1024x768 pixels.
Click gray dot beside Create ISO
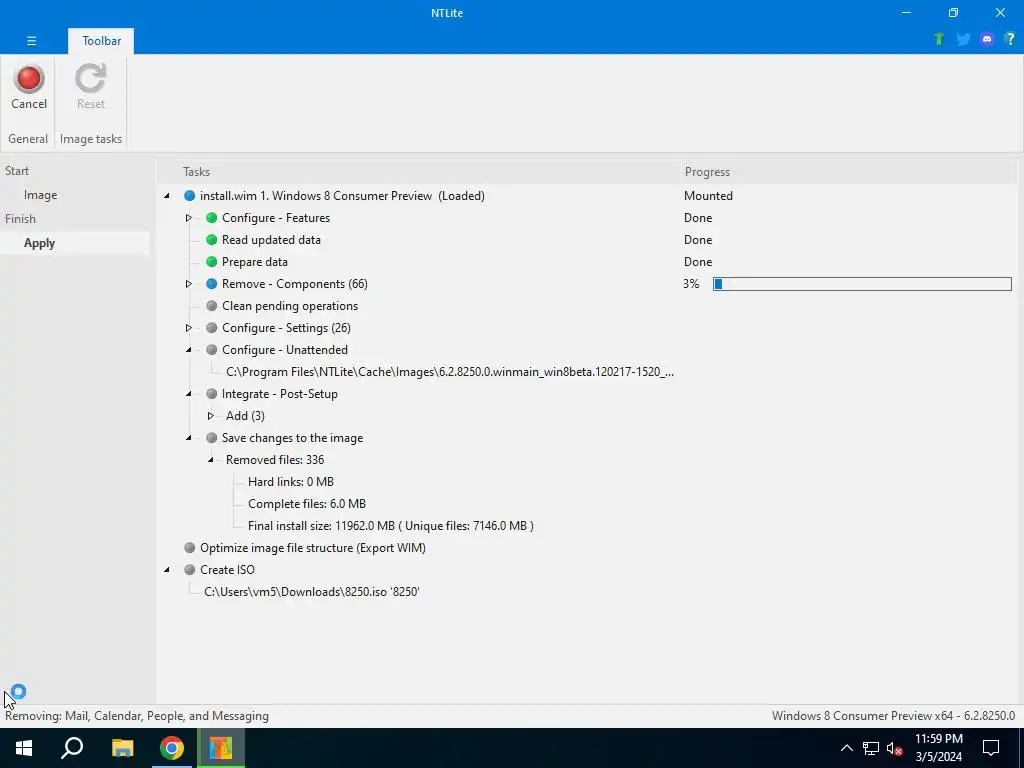(189, 569)
